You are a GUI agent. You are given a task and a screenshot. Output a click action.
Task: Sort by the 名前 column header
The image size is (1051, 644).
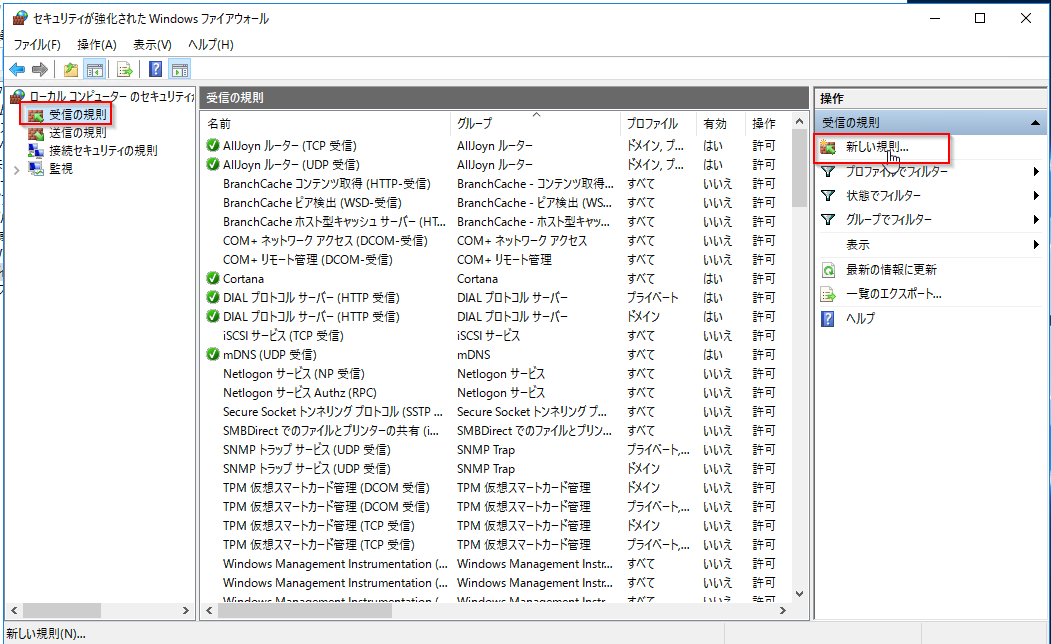click(x=326, y=123)
